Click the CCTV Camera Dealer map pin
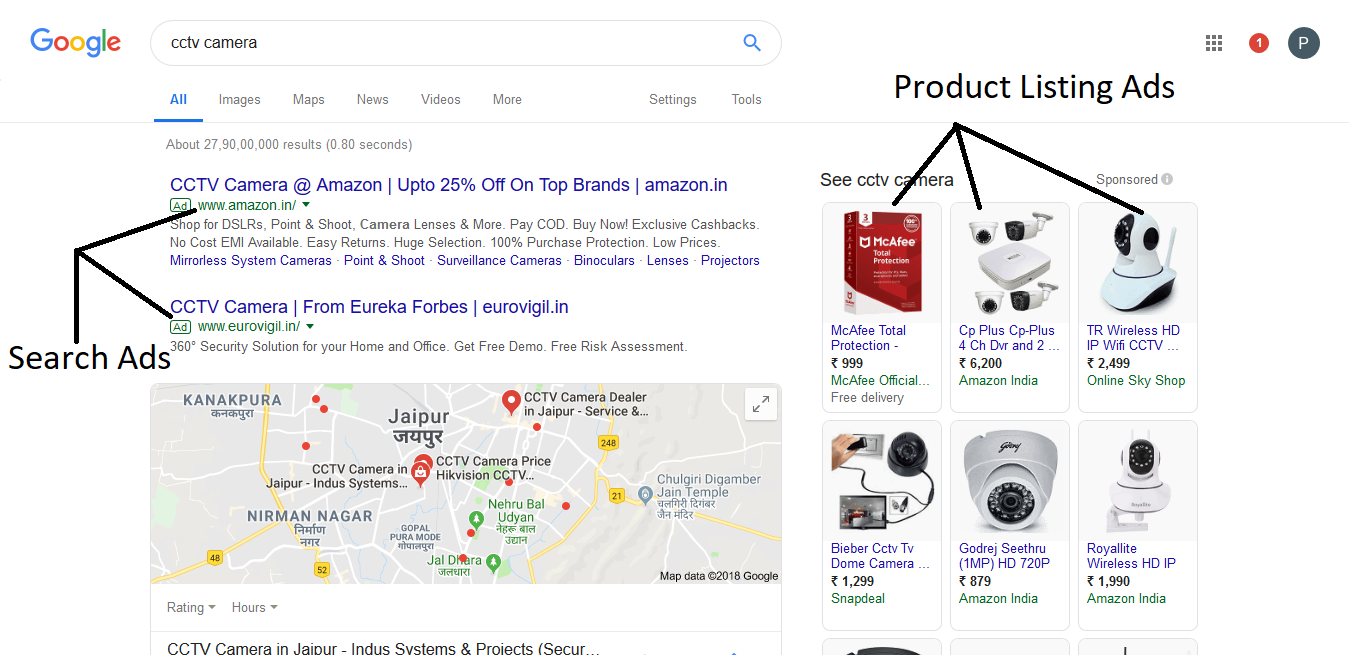This screenshot has width=1349, height=655. pyautogui.click(x=510, y=403)
